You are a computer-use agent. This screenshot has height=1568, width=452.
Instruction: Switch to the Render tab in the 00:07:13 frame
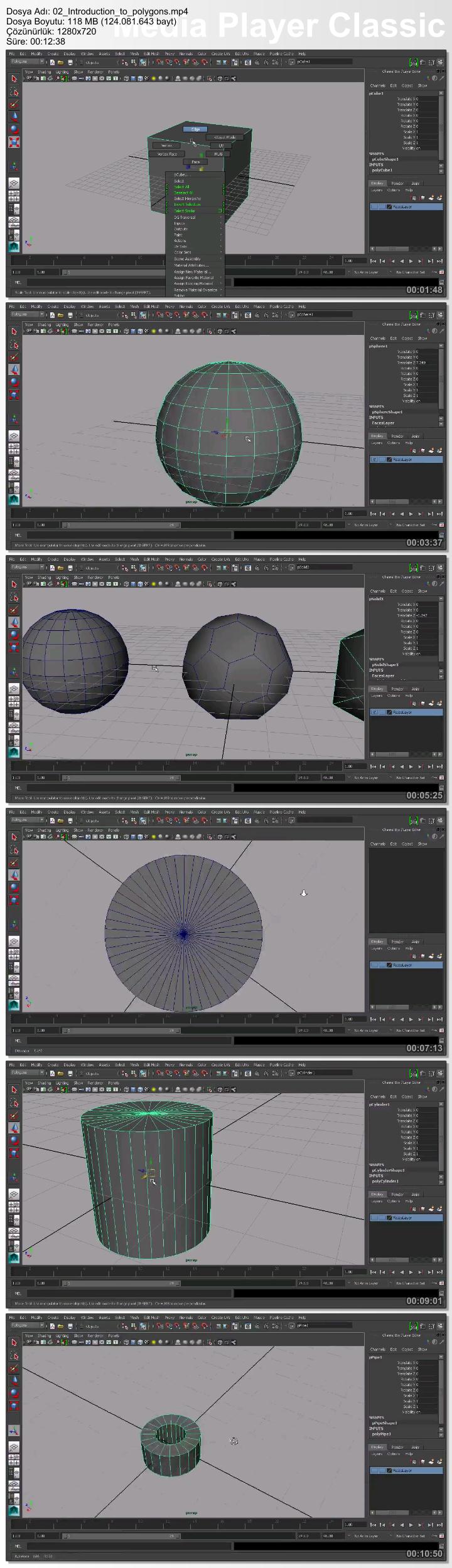[397, 941]
